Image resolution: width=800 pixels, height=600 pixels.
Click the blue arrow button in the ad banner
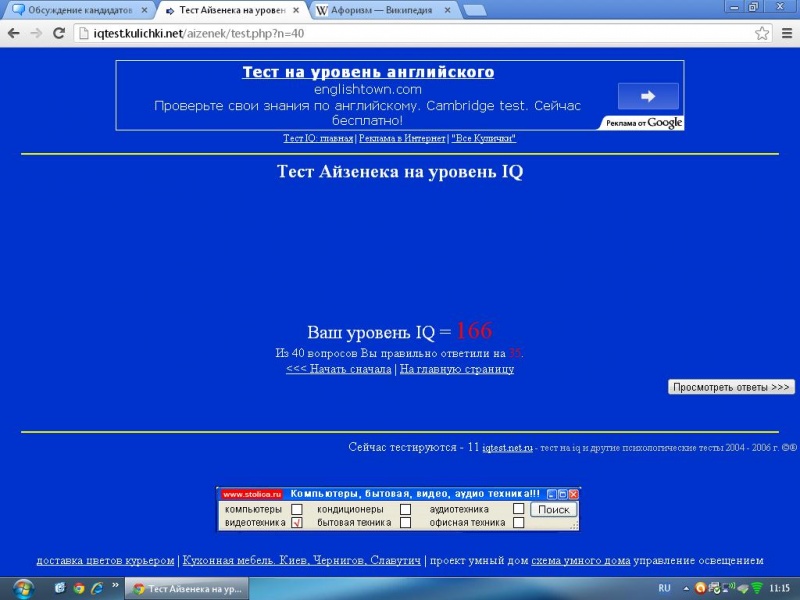[x=648, y=96]
